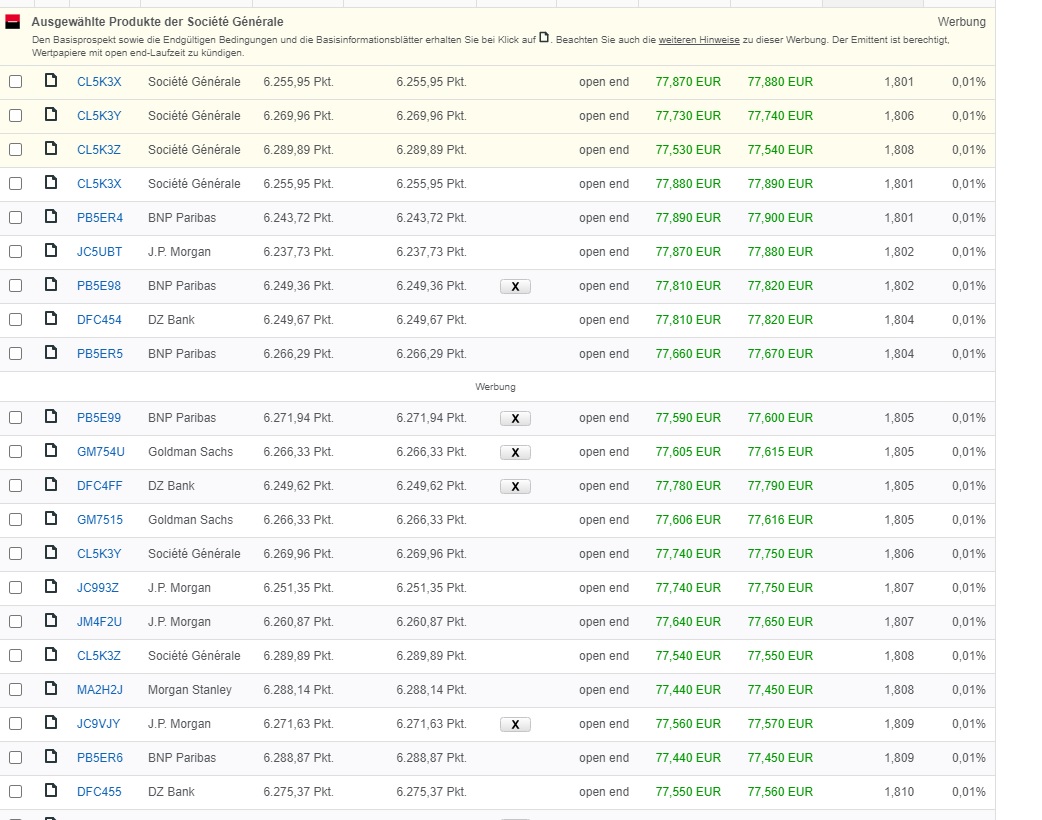Open document icon for DFC455 row
This screenshot has width=1042, height=820.
click(x=51, y=791)
